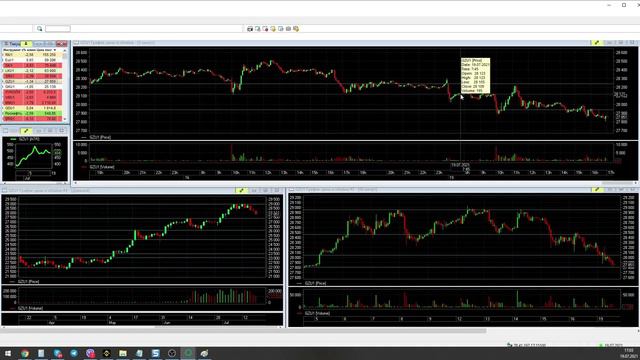
Task: Click the yellow fourth icon in the toolbar group
Action: click(x=273, y=29)
